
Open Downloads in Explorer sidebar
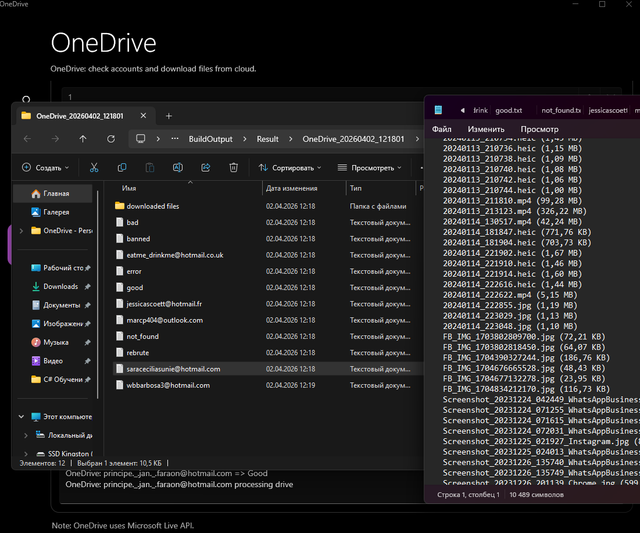point(60,286)
